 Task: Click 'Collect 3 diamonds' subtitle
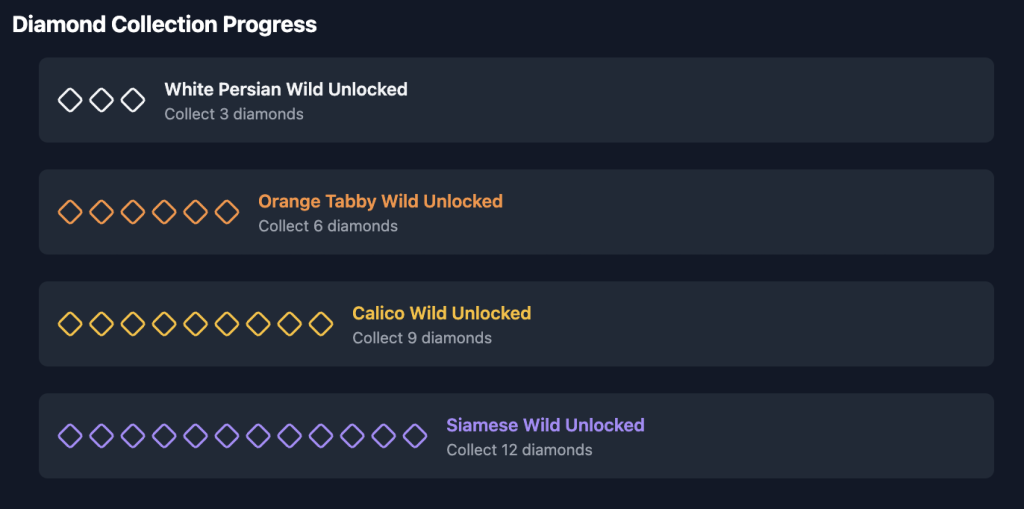click(x=234, y=114)
